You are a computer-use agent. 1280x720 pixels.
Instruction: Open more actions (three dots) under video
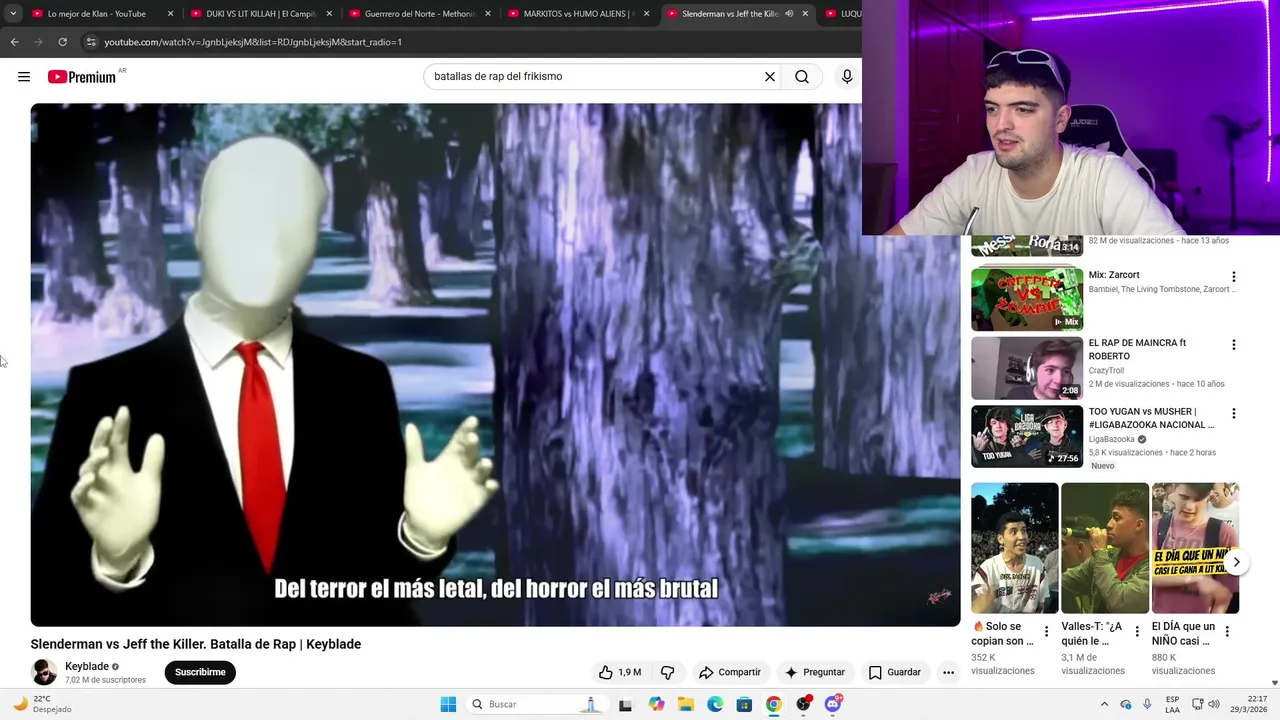point(948,672)
